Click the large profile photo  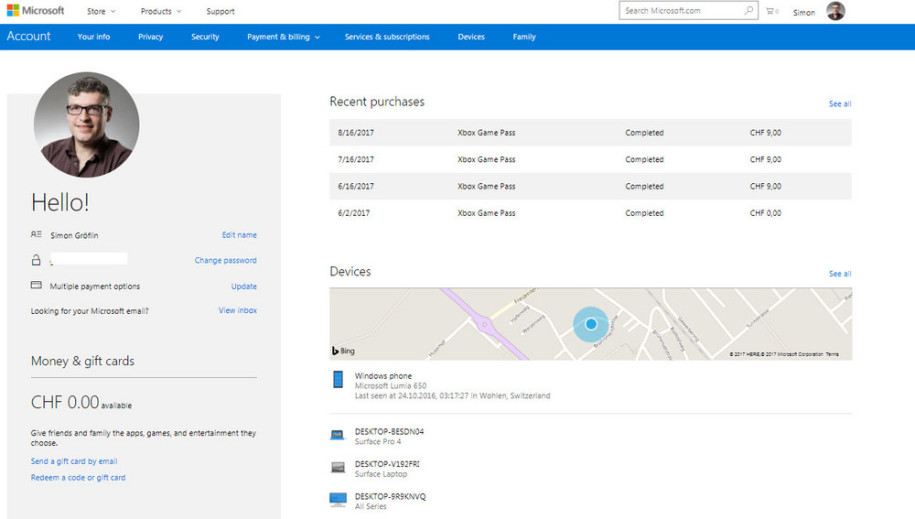(86, 124)
